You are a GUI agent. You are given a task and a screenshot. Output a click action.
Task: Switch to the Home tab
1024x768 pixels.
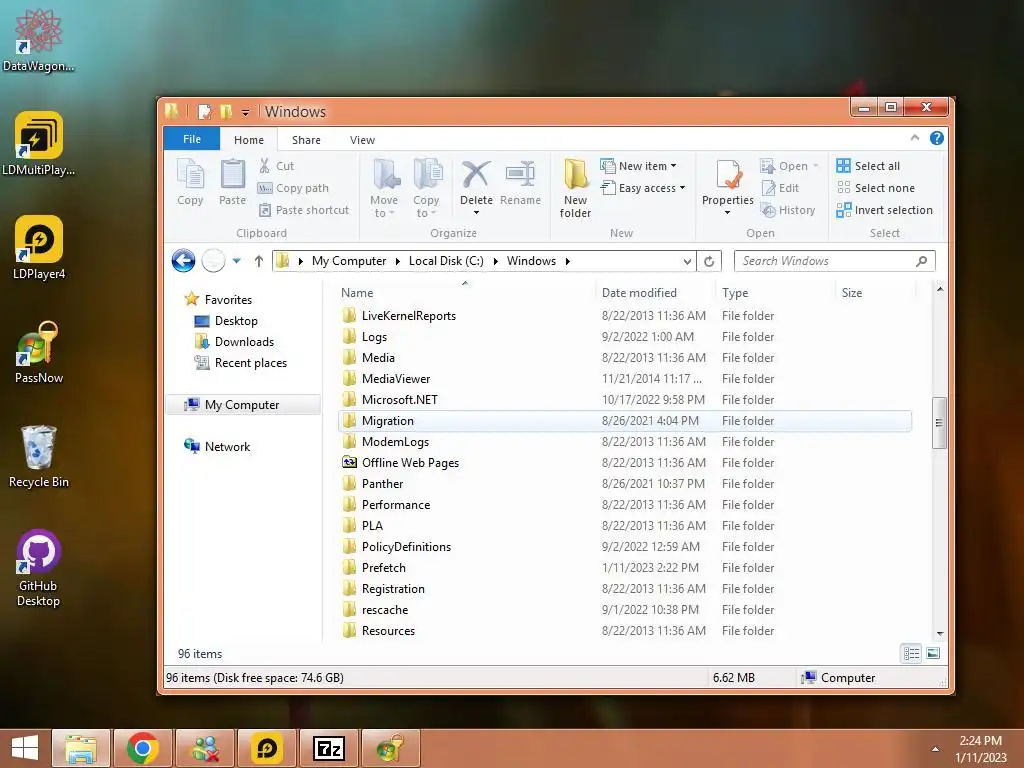[x=249, y=140]
